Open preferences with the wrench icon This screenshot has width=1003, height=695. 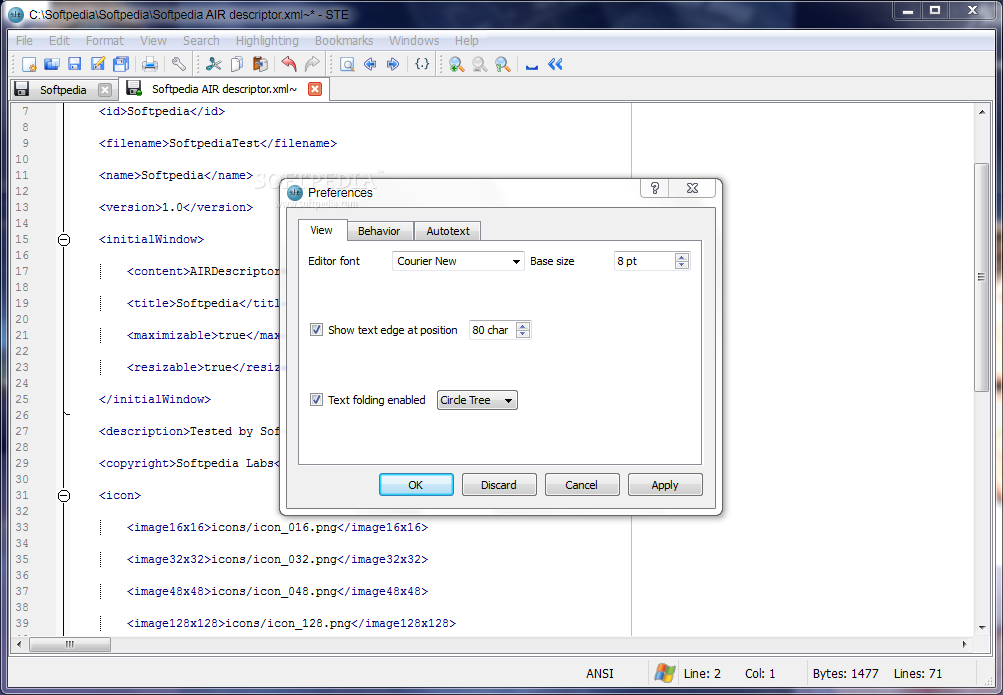(x=178, y=65)
